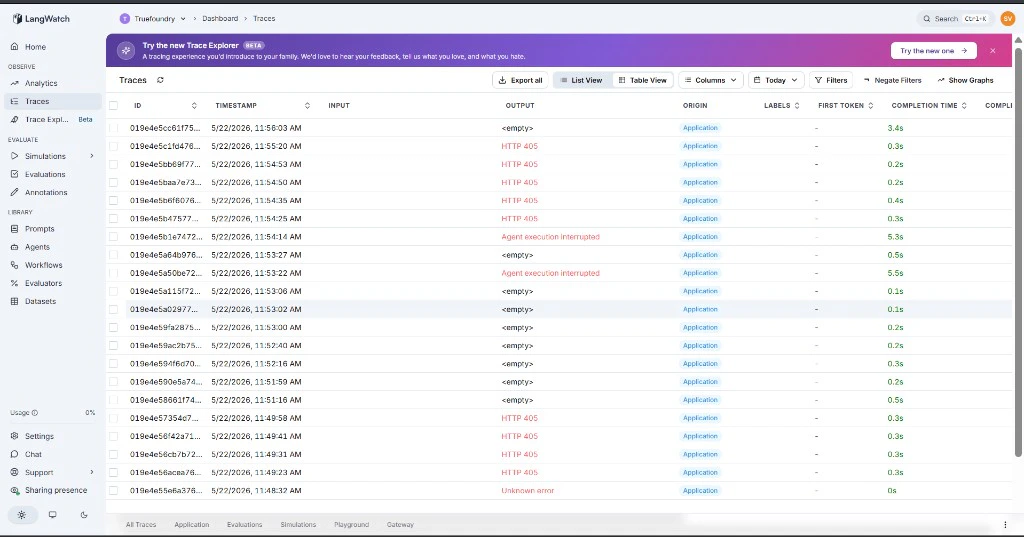Click the Dashboard breadcrumb link
The height and width of the screenshot is (537, 1024).
tap(220, 18)
